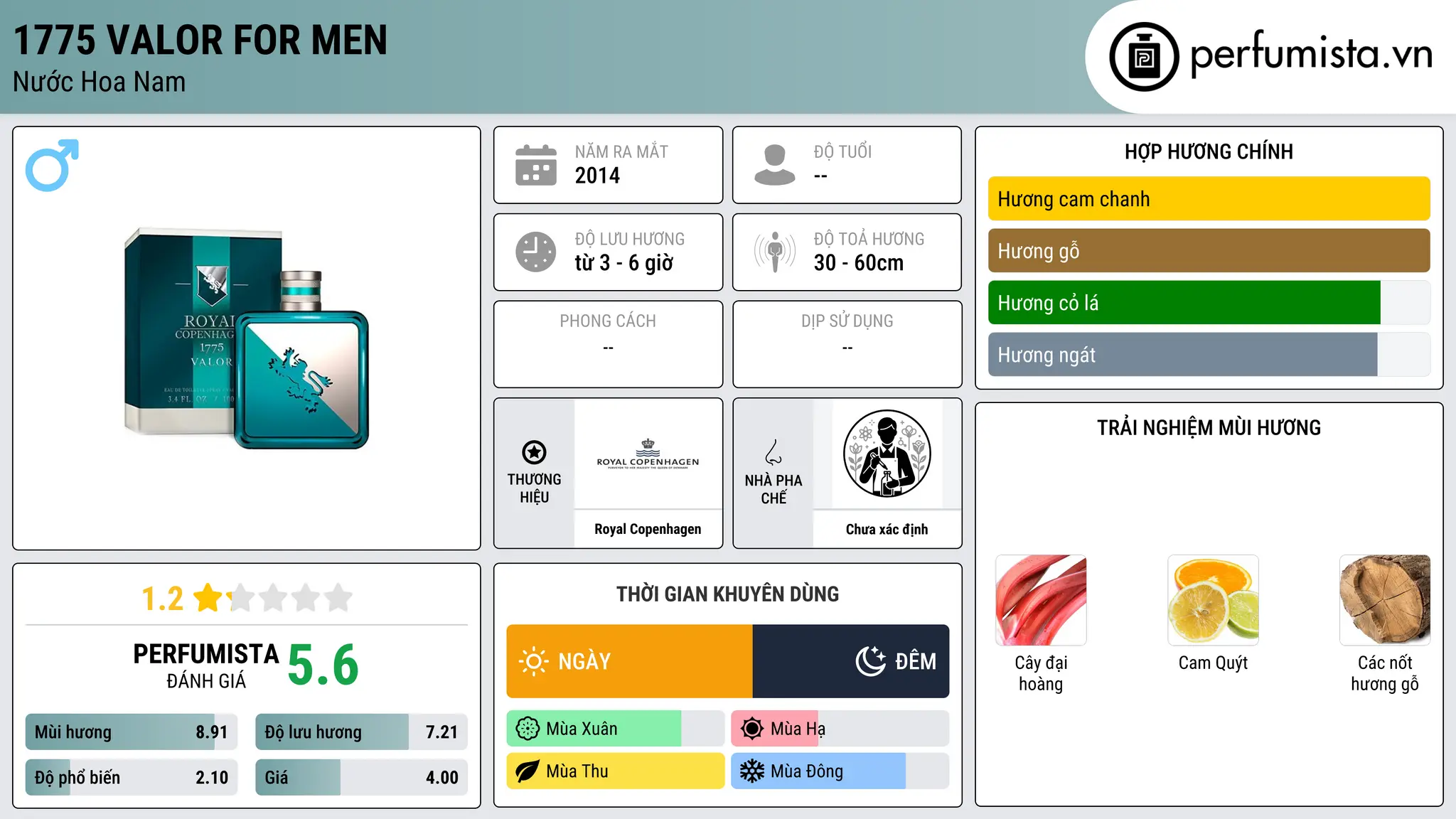Click the filled gold rating star
1456x819 pixels.
click(x=208, y=598)
